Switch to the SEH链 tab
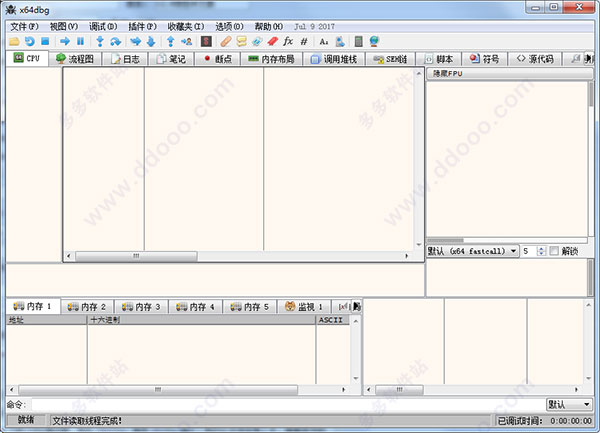600x433 pixels. pyautogui.click(x=390, y=59)
